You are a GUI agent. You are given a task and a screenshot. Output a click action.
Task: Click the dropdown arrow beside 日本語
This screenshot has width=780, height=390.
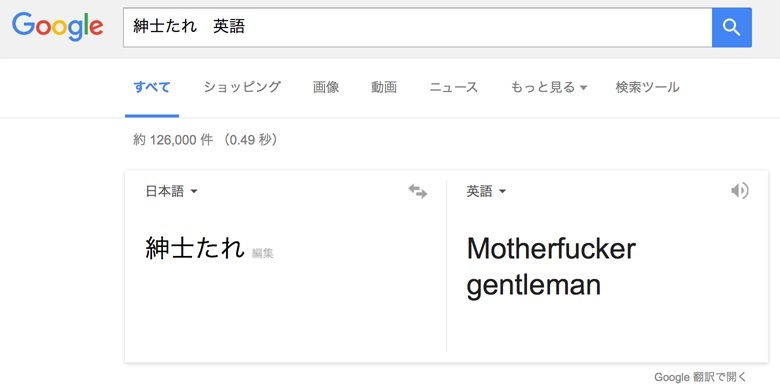pos(194,192)
